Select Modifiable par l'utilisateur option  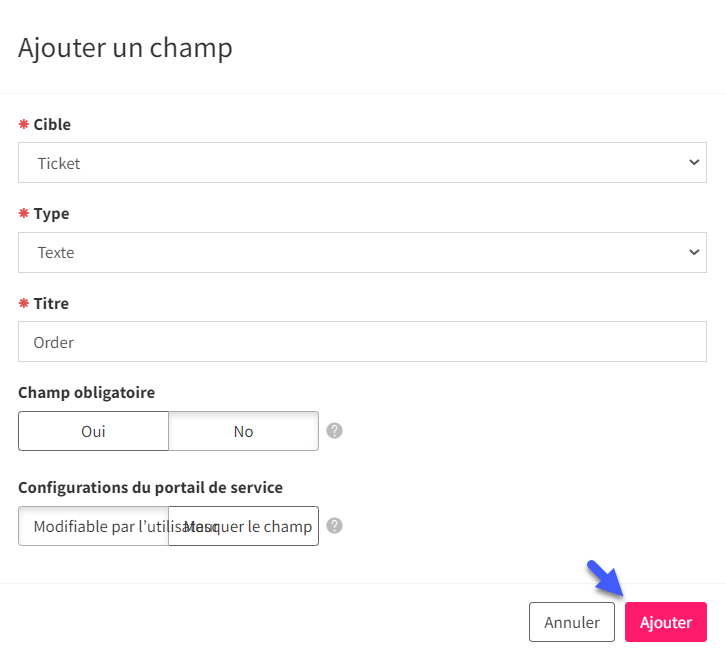tap(94, 526)
